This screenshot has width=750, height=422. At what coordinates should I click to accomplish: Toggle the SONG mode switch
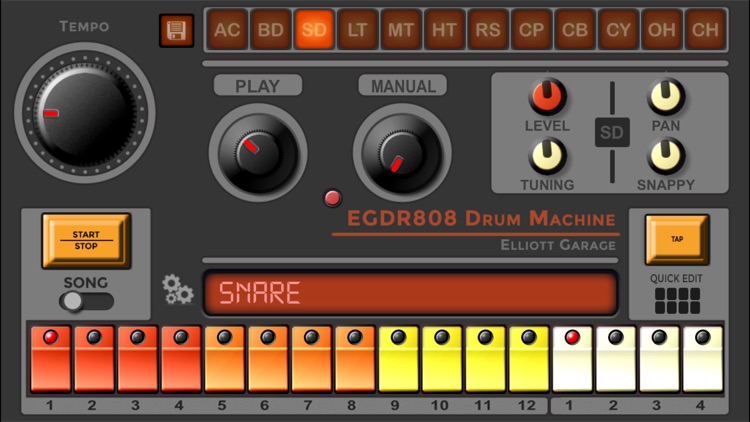click(86, 301)
